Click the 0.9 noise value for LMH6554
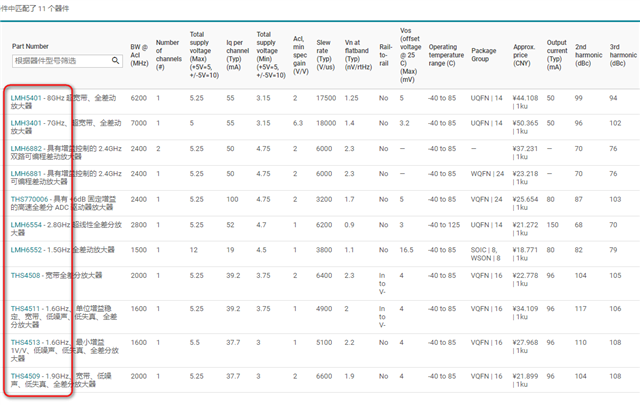 point(349,225)
